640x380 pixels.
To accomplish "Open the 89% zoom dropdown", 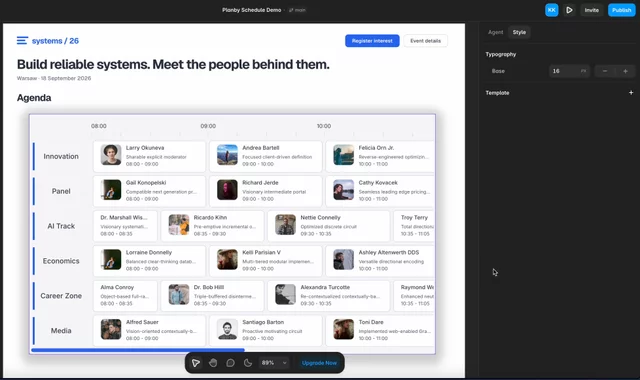I will pyautogui.click(x=274, y=363).
